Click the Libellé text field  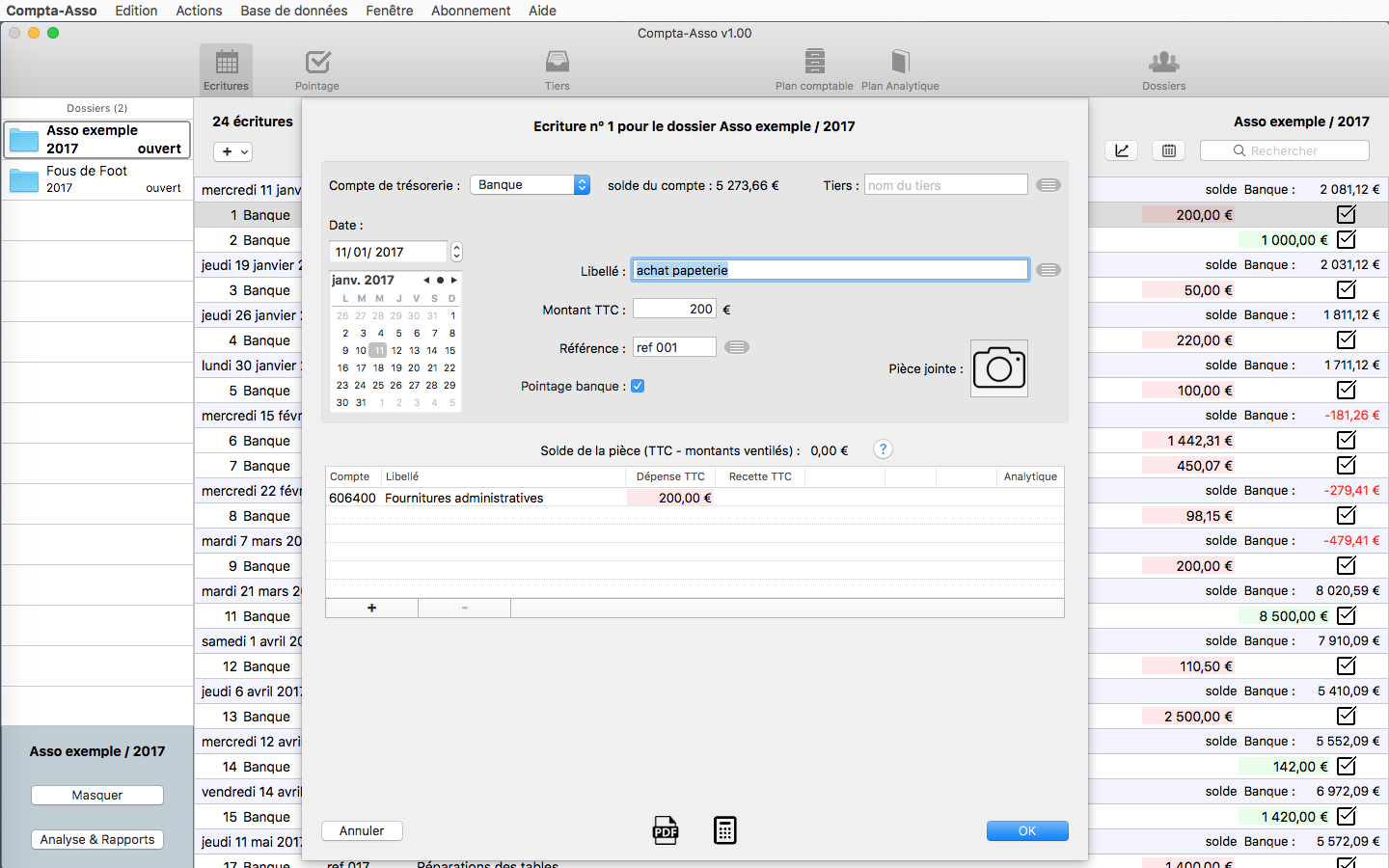coord(831,270)
